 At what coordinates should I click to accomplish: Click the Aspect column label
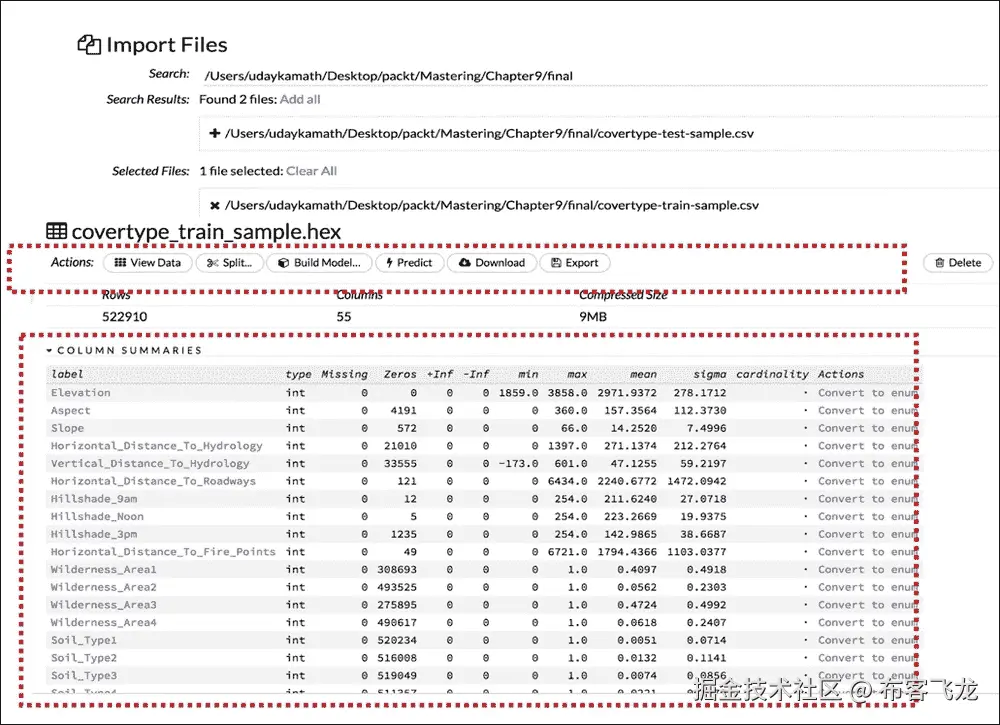(71, 411)
